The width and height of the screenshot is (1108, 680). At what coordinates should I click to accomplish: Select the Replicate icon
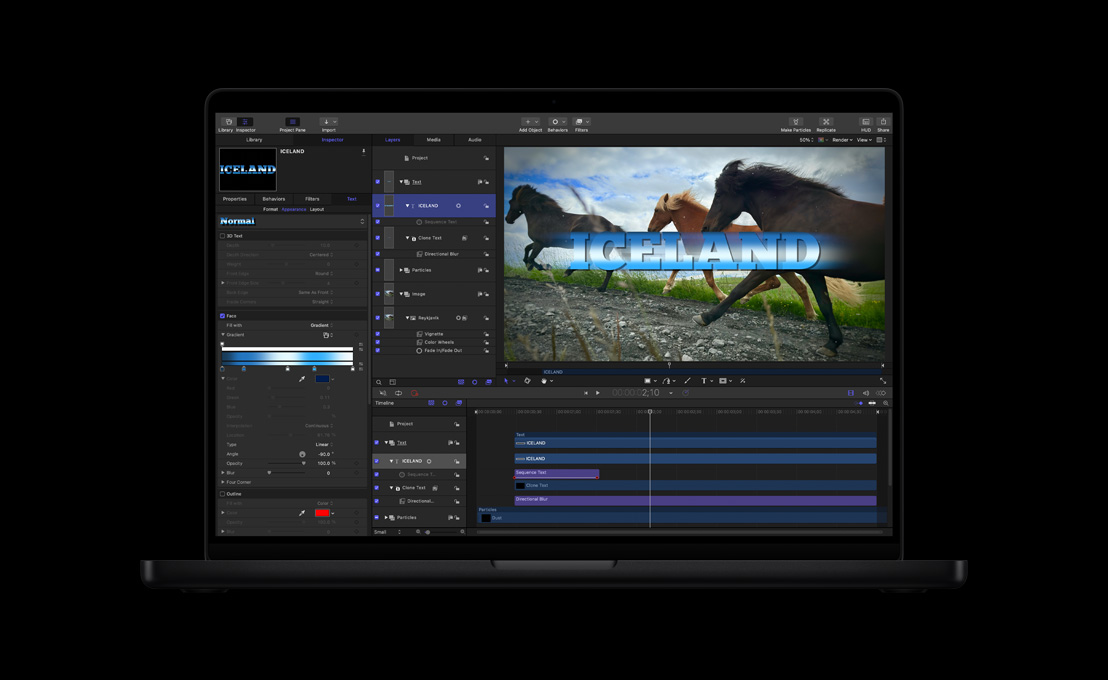tap(826, 122)
